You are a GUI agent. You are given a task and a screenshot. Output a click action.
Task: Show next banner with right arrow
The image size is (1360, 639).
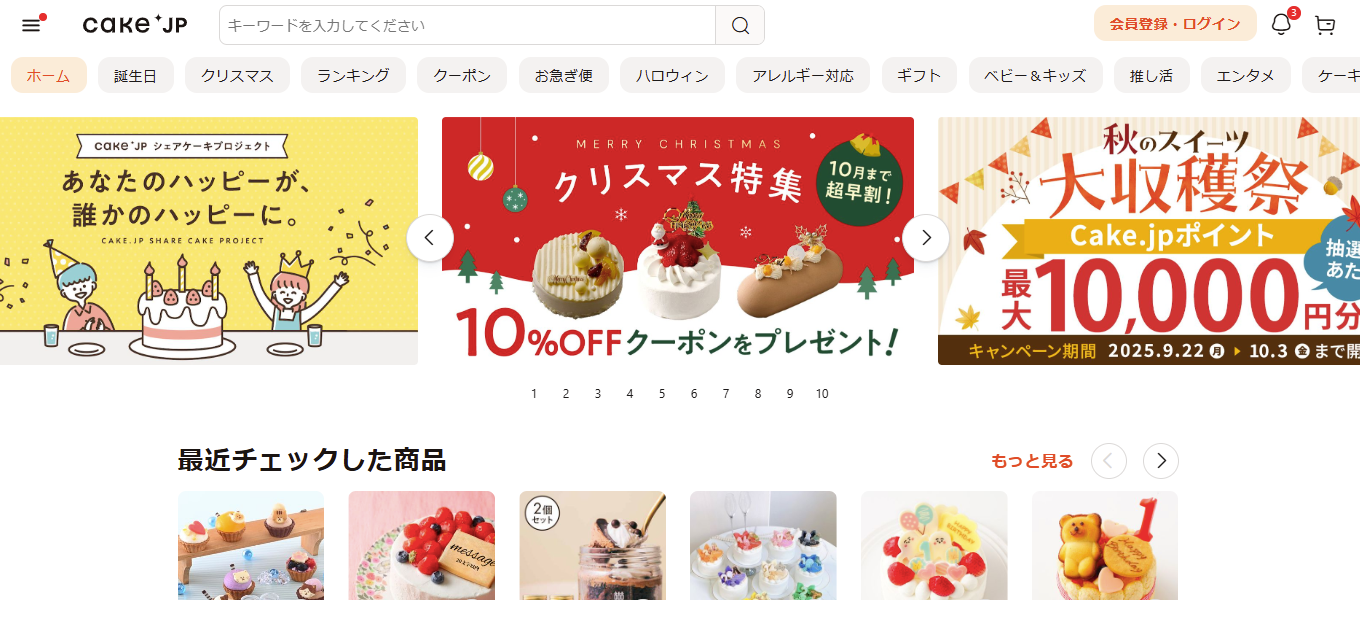(x=926, y=238)
